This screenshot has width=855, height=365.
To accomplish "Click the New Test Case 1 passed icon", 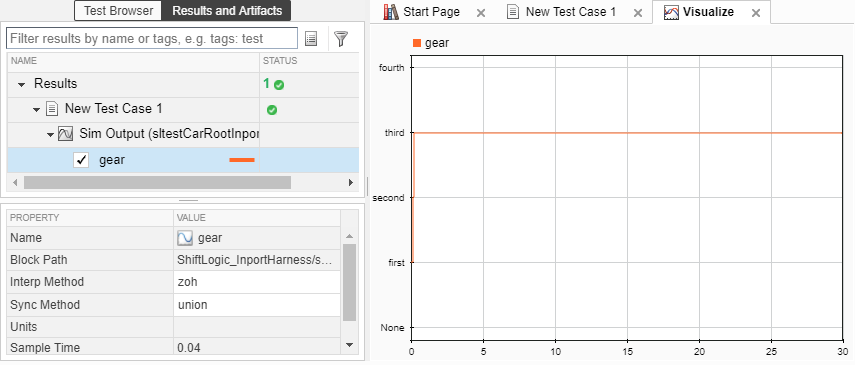I will 272,110.
